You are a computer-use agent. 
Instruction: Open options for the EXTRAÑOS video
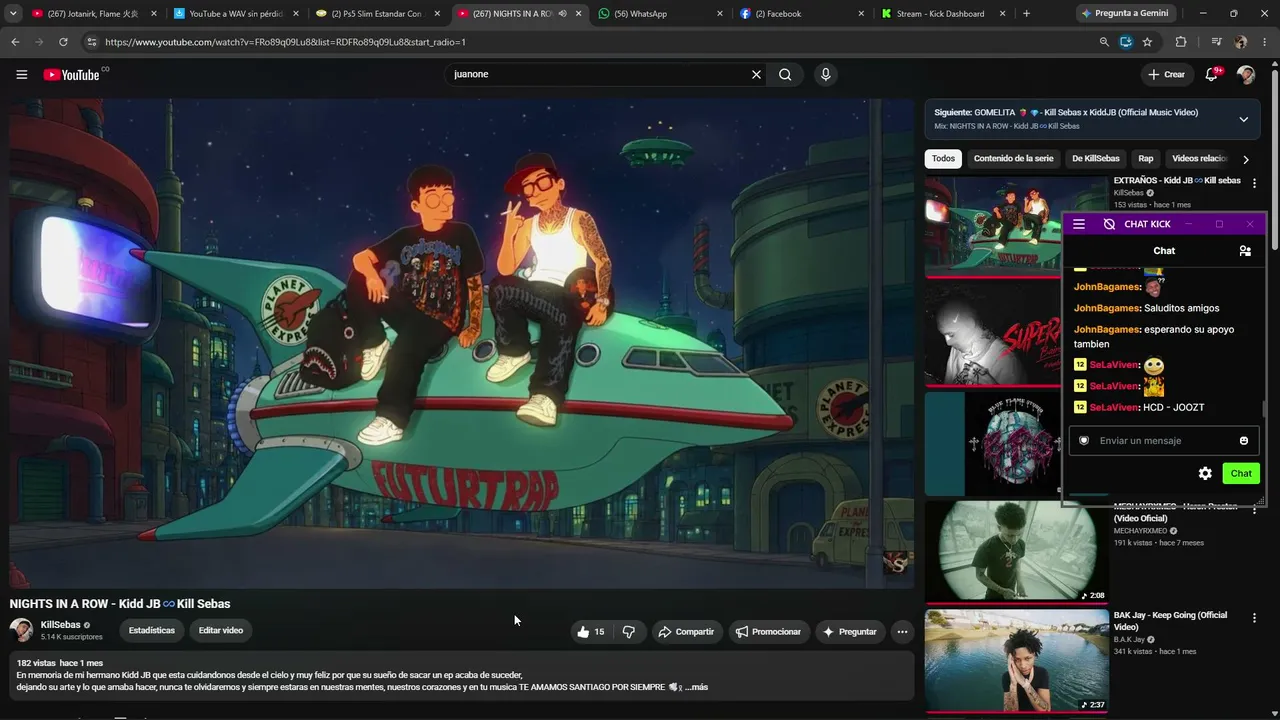click(1254, 183)
